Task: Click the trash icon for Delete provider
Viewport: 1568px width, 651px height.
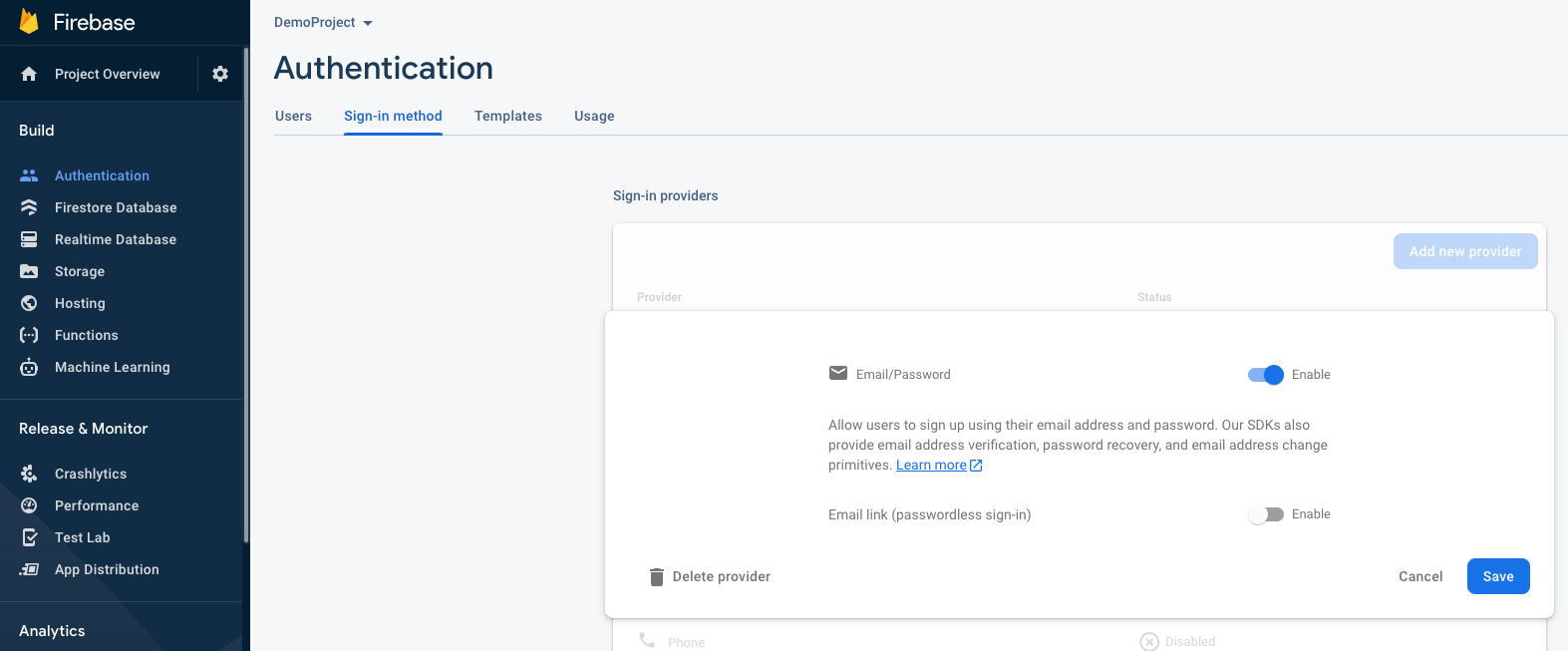Action: tap(656, 577)
